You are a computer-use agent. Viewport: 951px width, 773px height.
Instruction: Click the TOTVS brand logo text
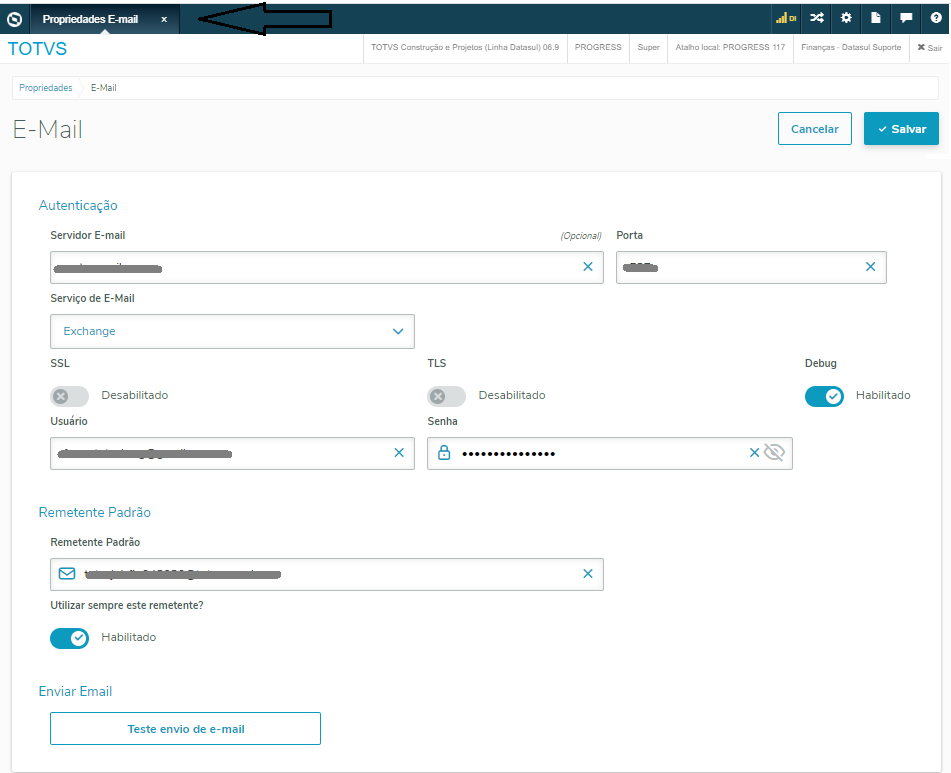[37, 49]
